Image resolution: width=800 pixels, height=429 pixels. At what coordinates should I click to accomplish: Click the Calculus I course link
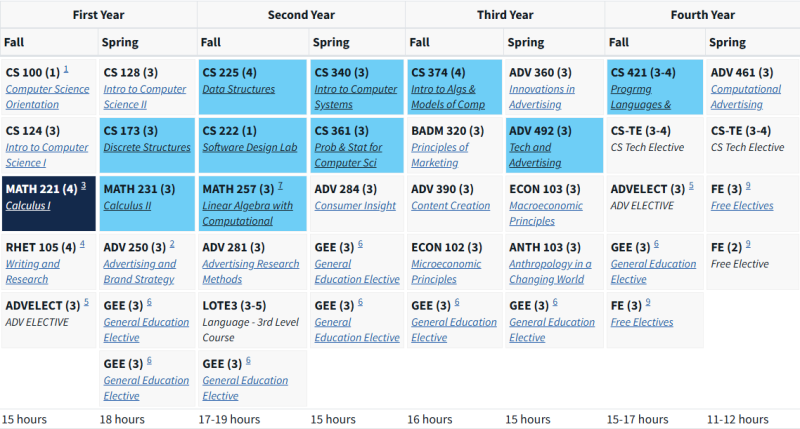click(x=28, y=206)
